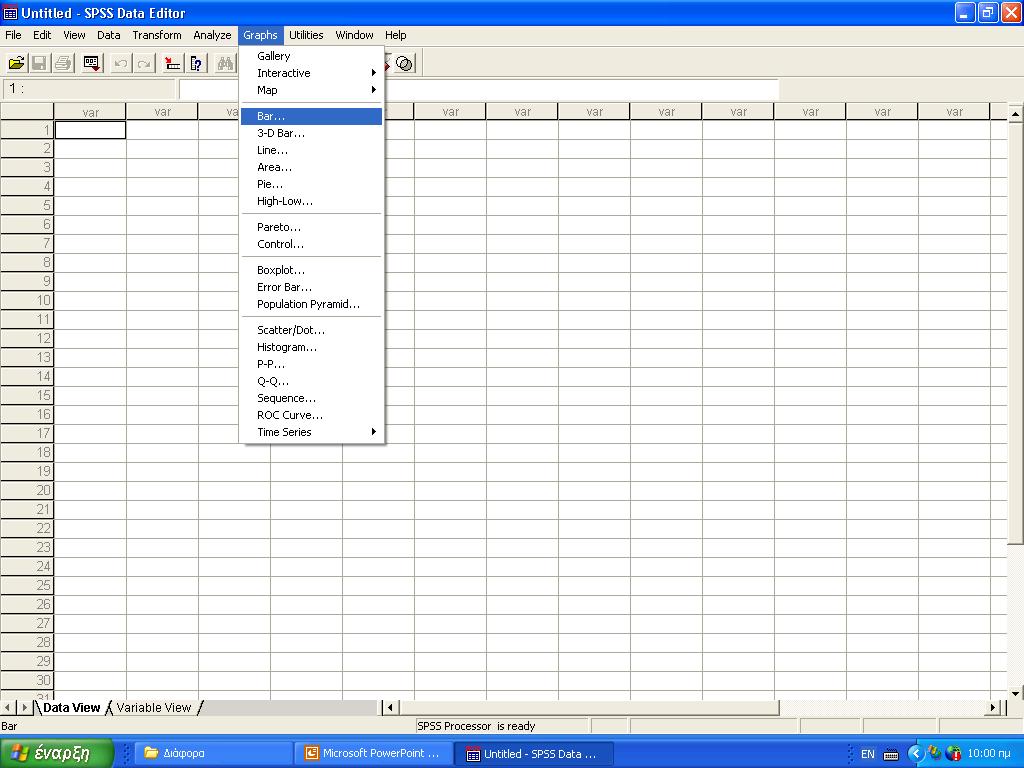This screenshot has height=768, width=1024.
Task: Open the Διάφορα folder taskbar button
Action: pyautogui.click(x=213, y=754)
